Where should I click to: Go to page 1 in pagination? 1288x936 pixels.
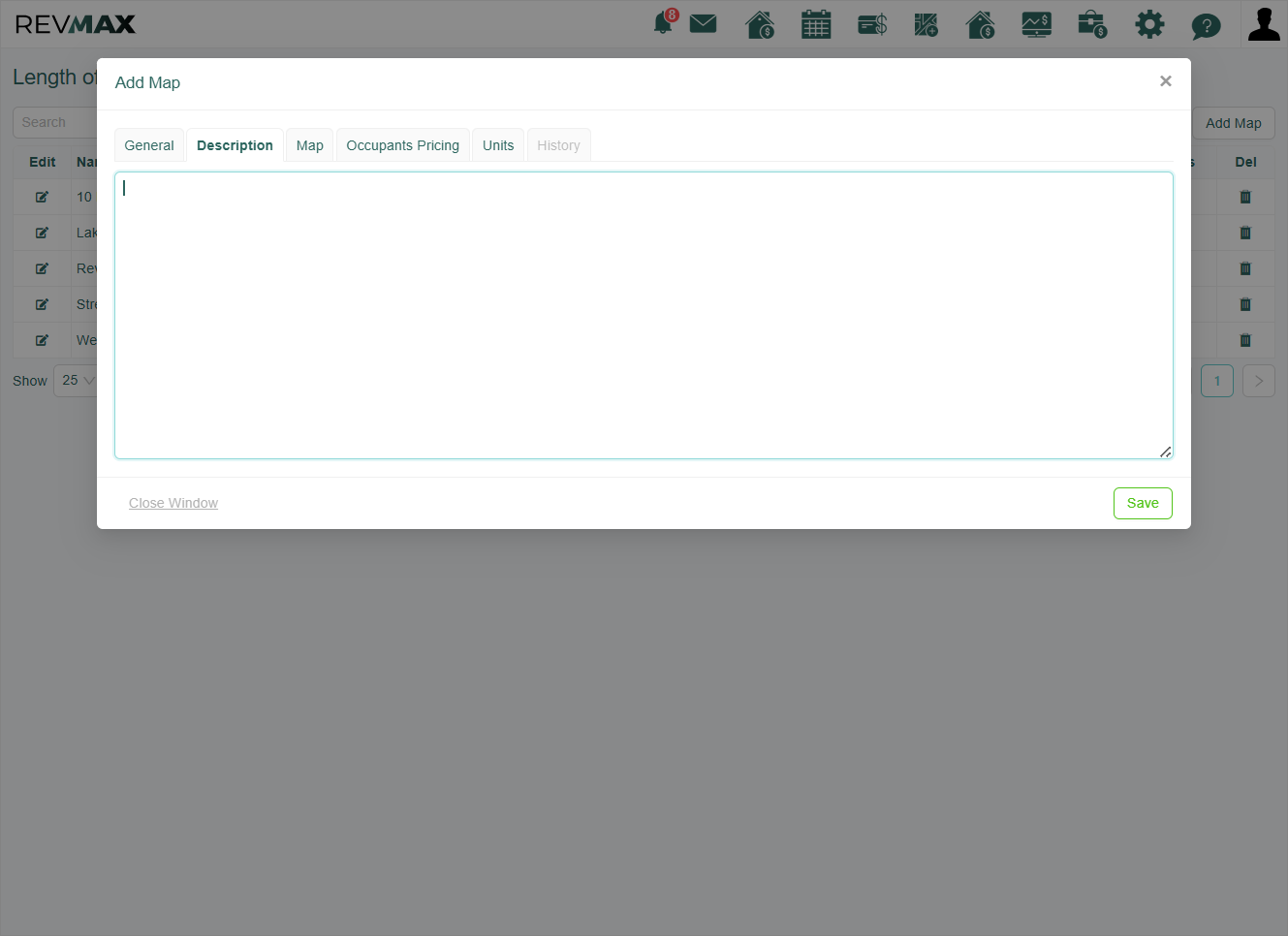(1217, 381)
